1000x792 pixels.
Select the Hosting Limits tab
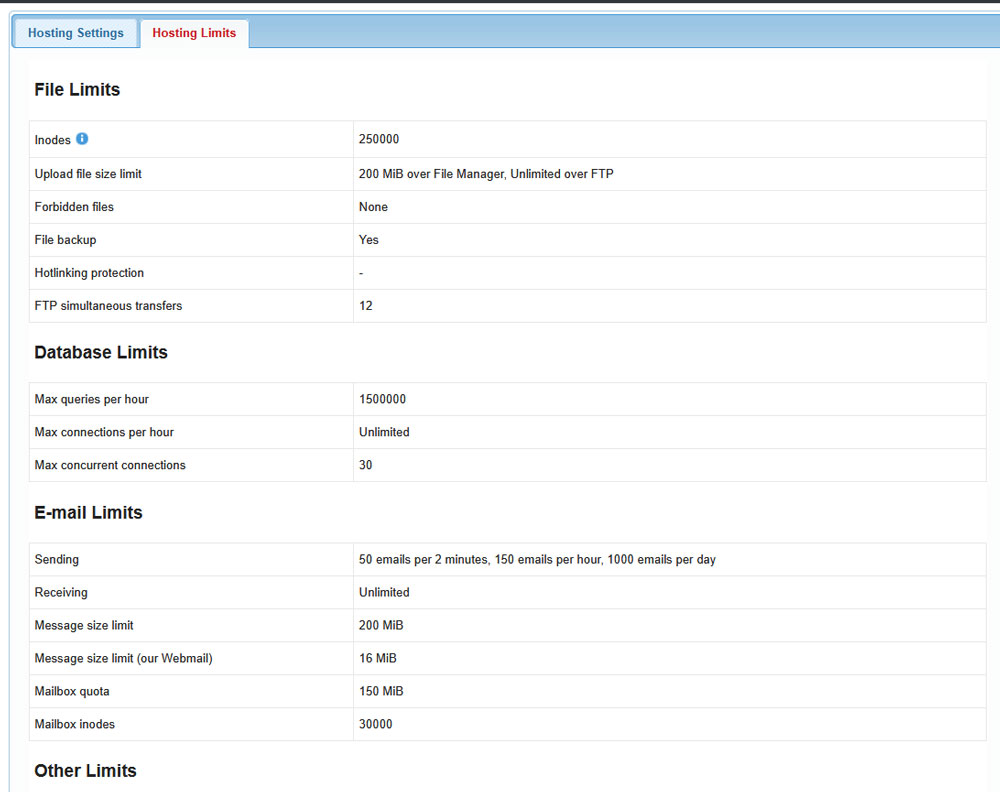[194, 32]
